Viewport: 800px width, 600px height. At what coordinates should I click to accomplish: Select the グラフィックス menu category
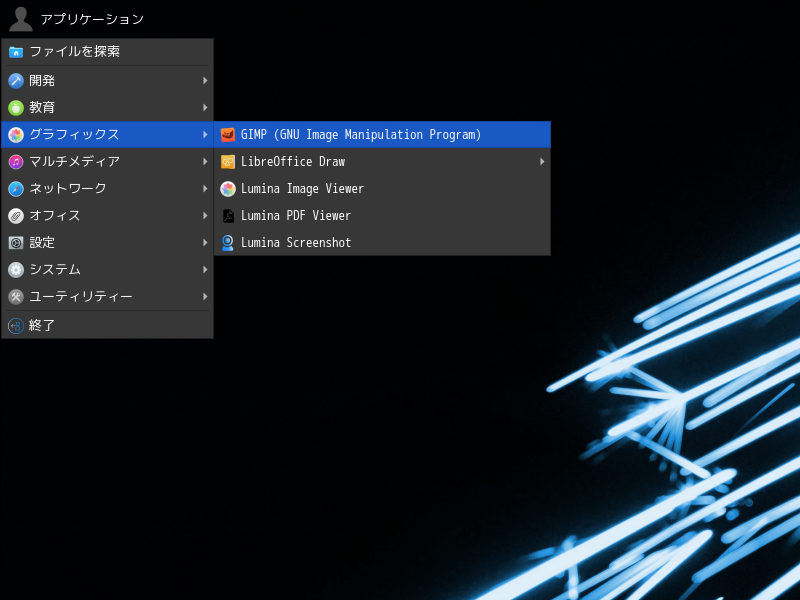pyautogui.click(x=100, y=134)
